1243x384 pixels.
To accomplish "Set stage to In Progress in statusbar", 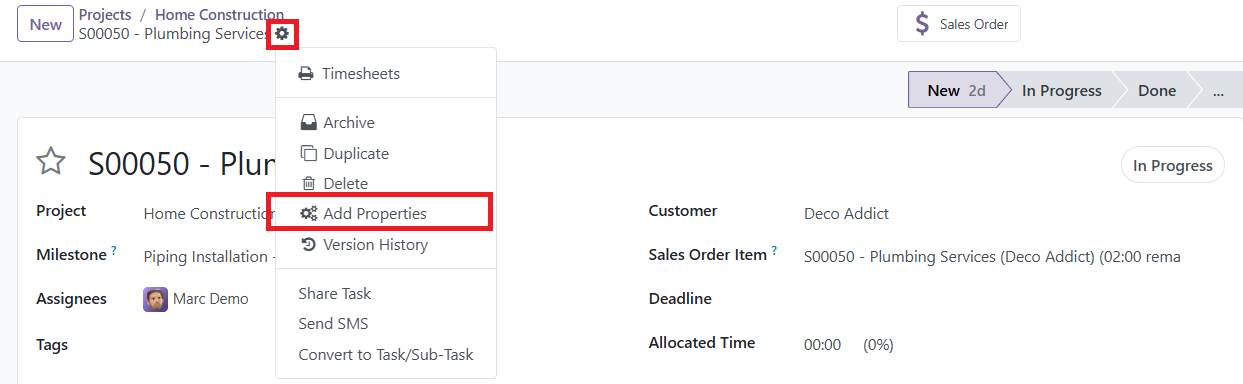I will click(1060, 90).
